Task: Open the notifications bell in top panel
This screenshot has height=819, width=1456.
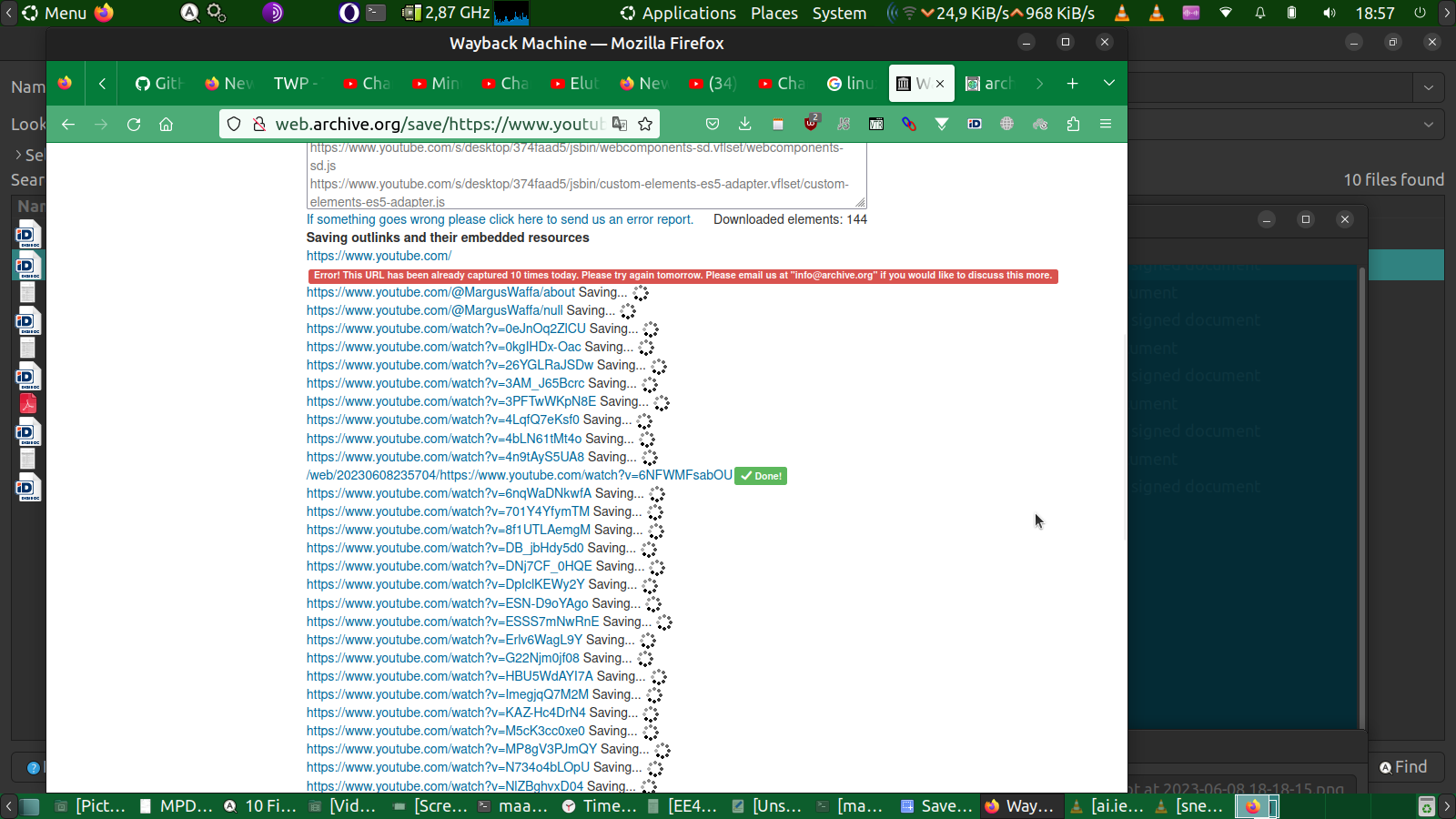Action: coord(1260,13)
